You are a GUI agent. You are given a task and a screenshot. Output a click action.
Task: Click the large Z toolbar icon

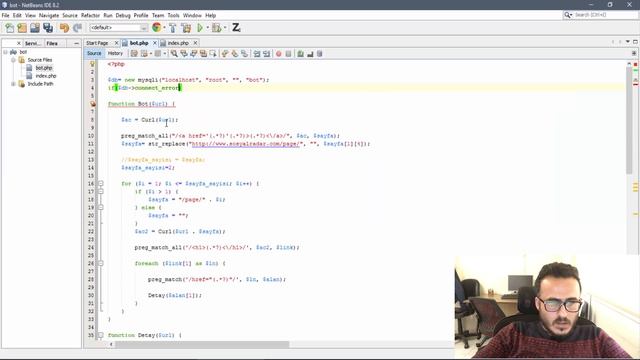236,28
